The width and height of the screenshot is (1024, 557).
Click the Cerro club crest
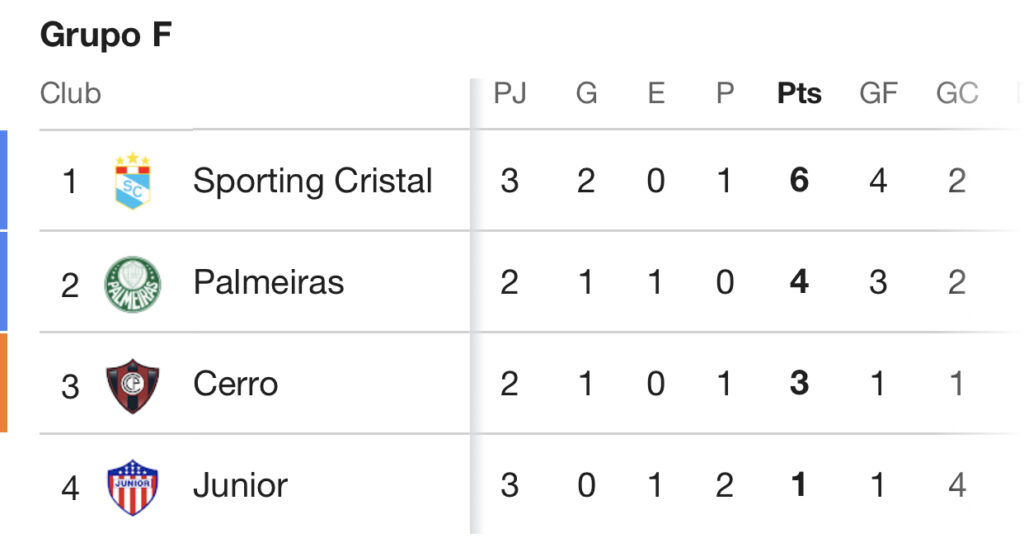coord(133,386)
